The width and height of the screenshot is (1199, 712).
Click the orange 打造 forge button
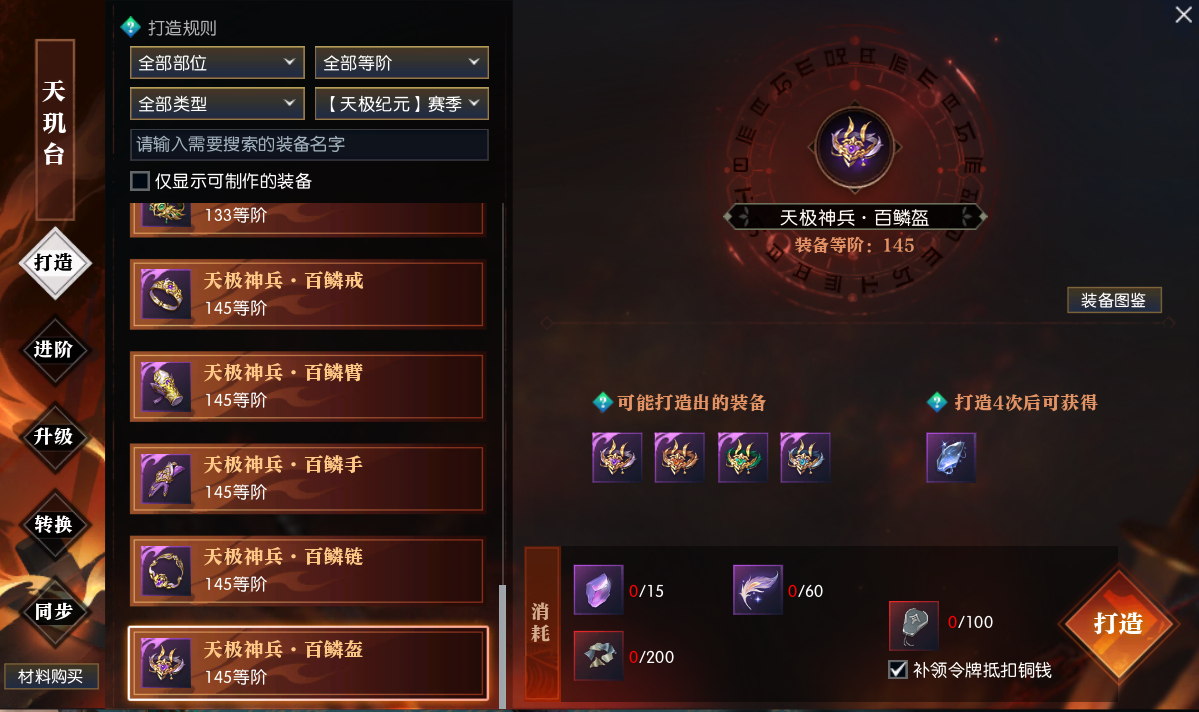(x=1118, y=624)
